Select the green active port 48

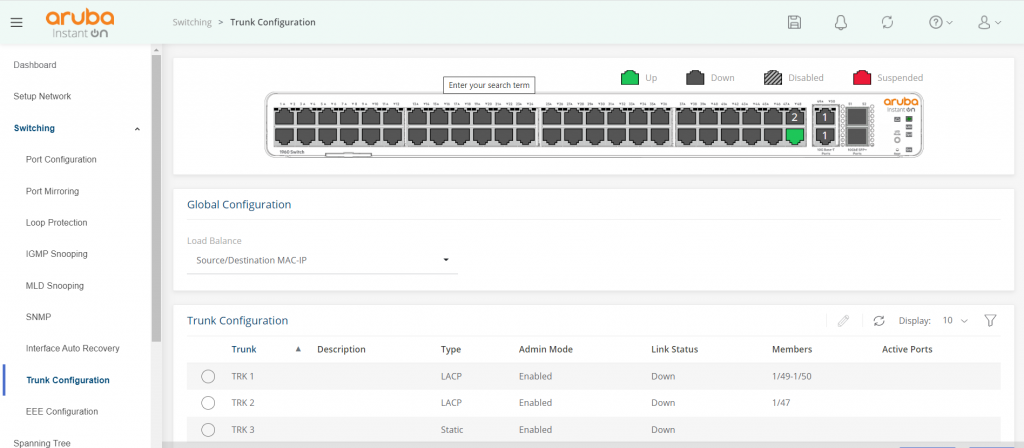tap(794, 136)
